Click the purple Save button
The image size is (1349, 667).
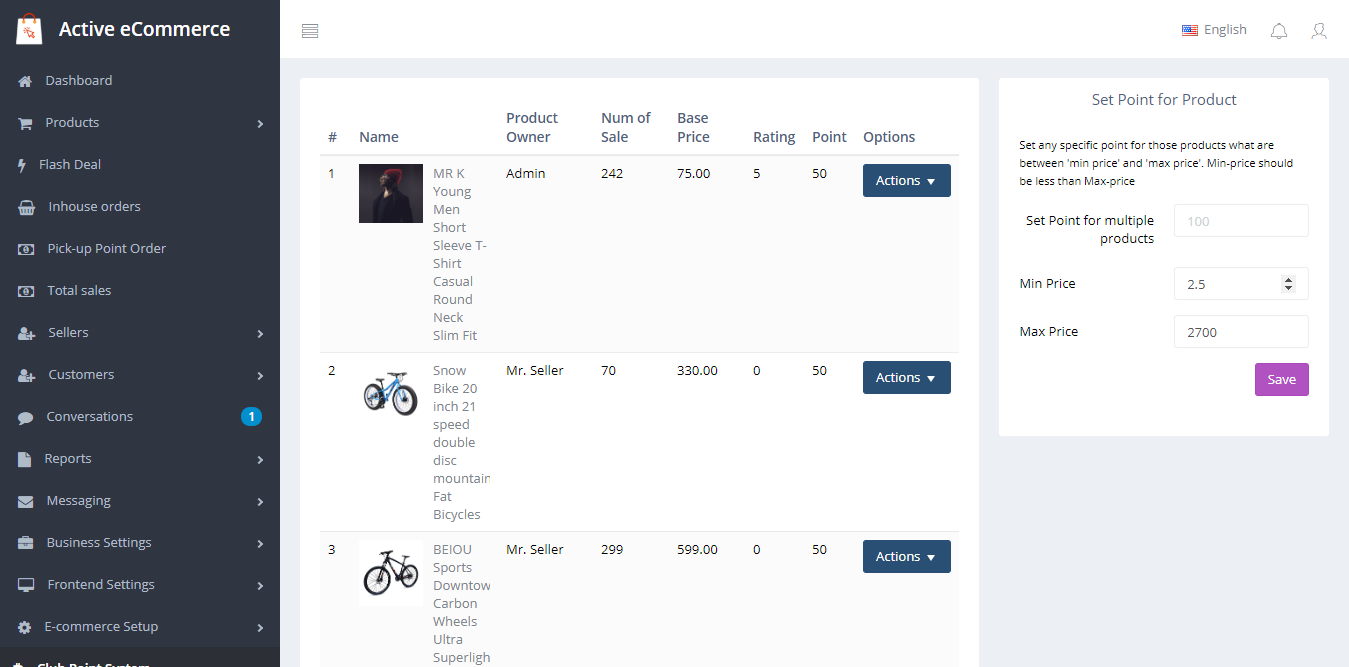[1281, 380]
